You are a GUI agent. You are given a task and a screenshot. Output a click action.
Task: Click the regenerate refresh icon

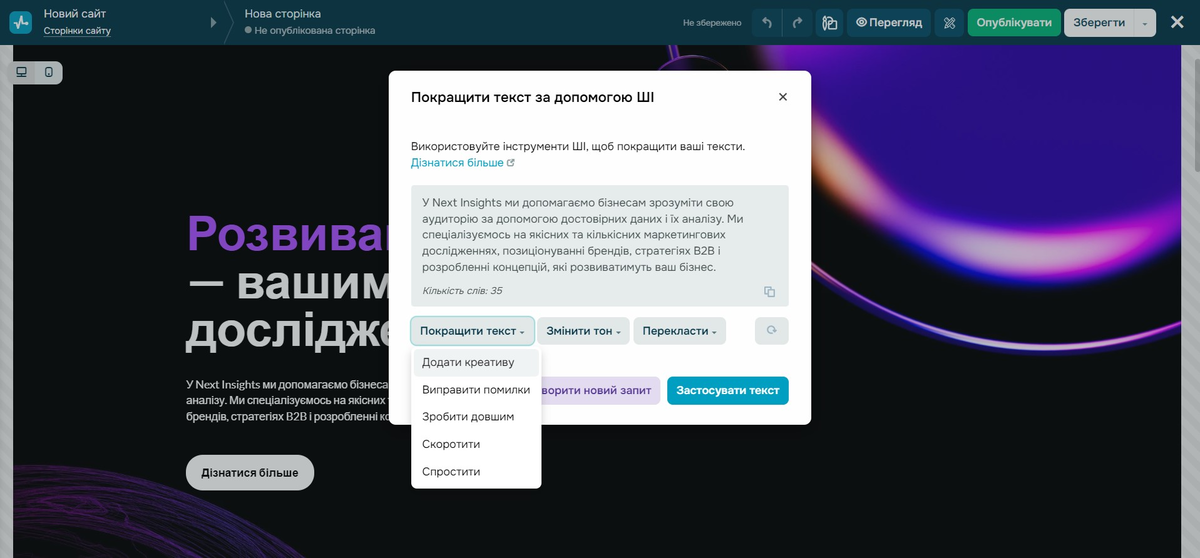772,331
